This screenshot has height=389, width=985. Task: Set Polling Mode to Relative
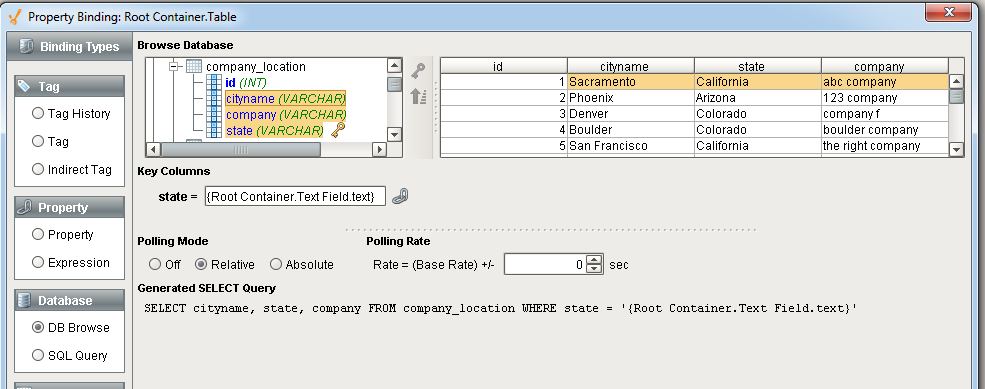[201, 265]
